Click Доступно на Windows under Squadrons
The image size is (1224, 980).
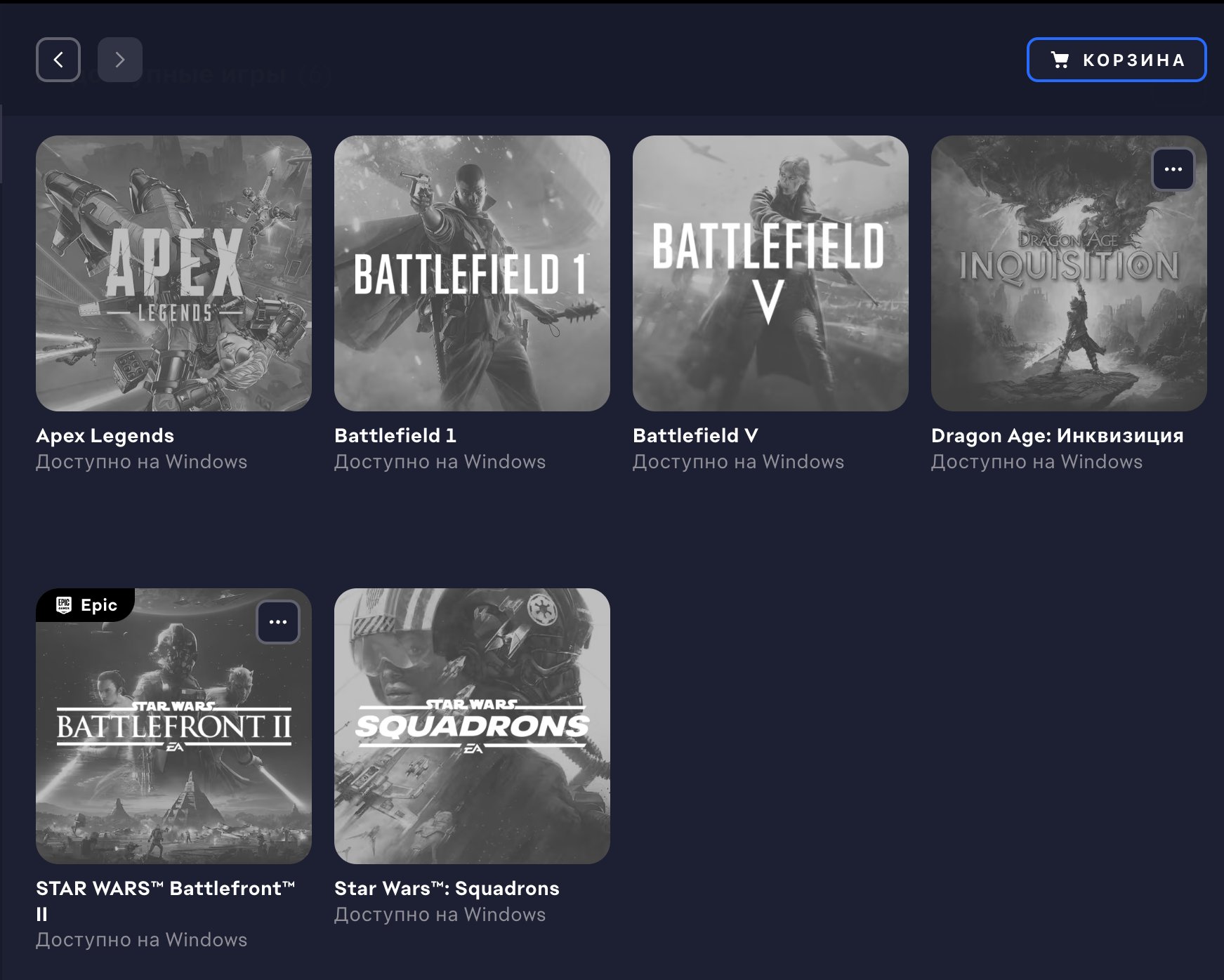click(440, 915)
